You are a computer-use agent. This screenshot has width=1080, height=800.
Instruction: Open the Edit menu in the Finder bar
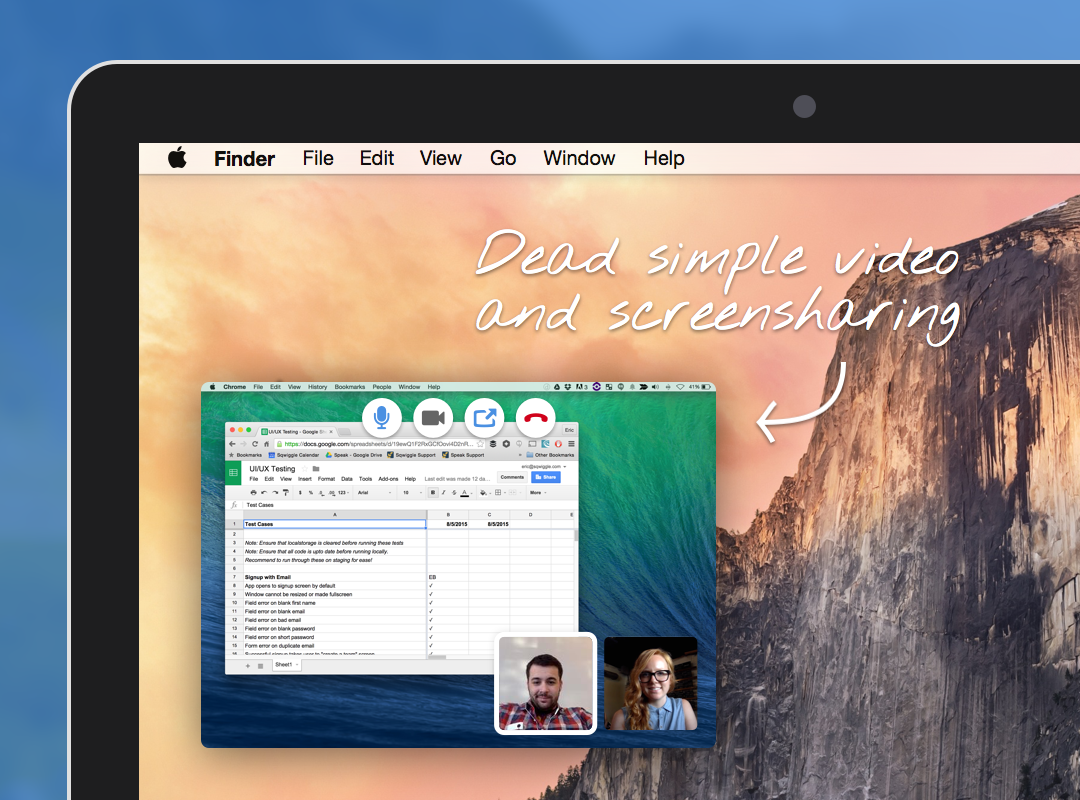coord(377,158)
